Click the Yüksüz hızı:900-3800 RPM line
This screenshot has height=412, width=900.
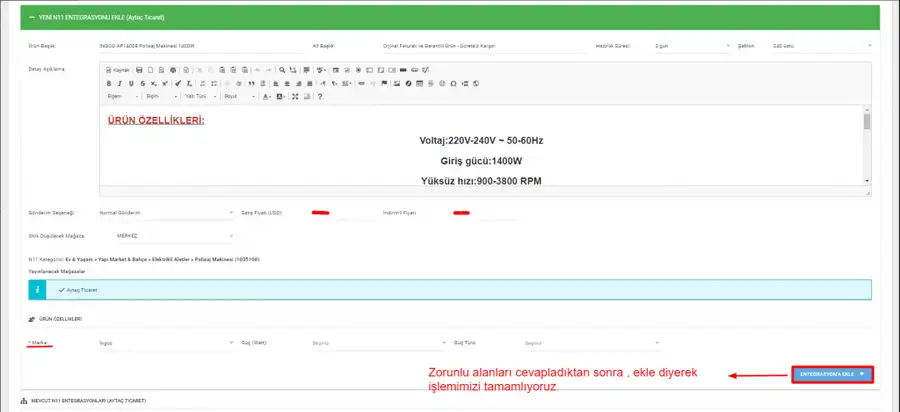pos(481,181)
